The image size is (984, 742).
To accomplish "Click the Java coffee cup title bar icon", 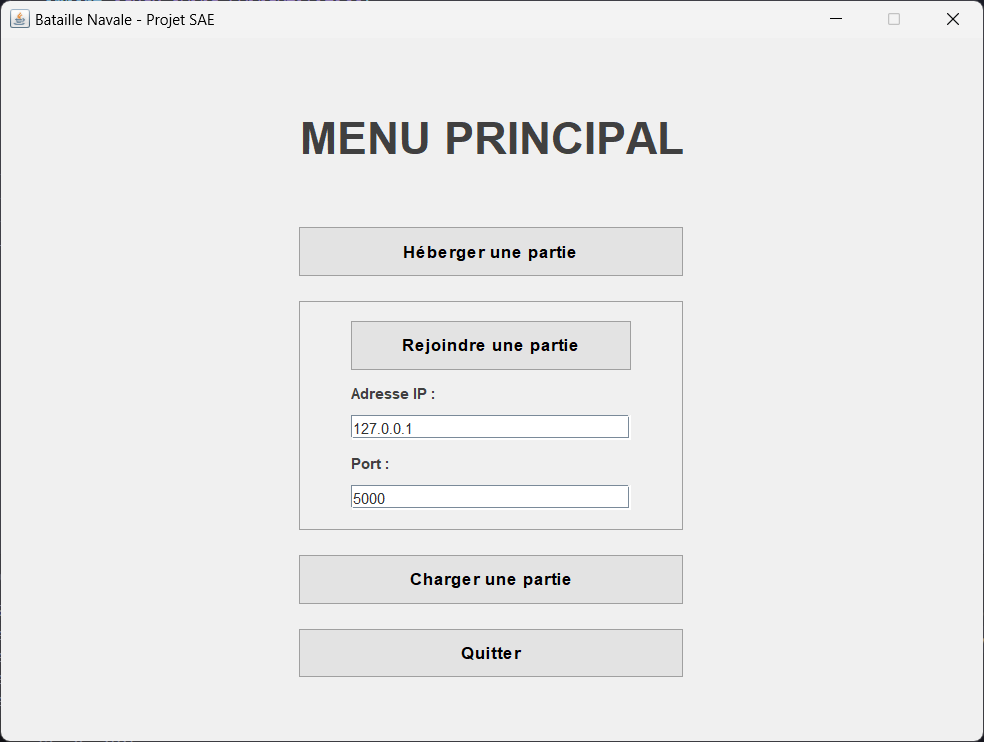I will click(19, 18).
